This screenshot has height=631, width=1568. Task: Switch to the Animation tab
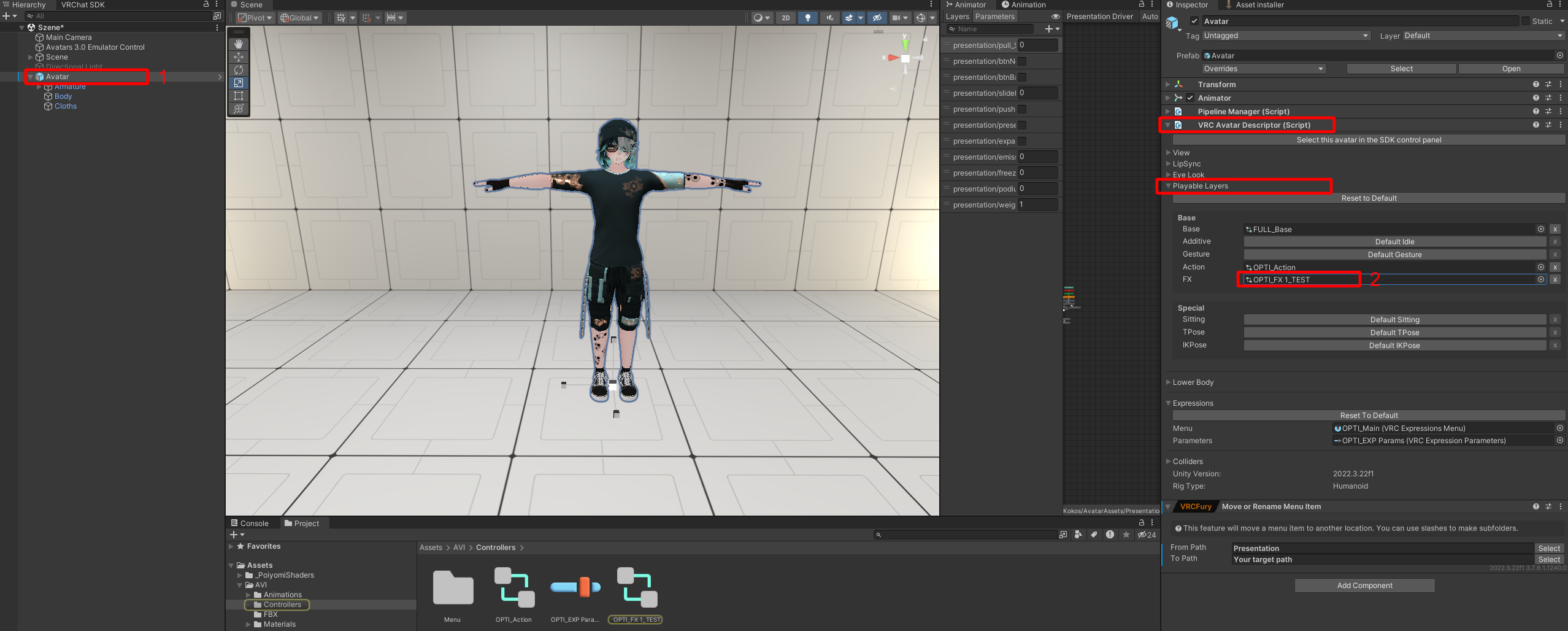click(1023, 5)
